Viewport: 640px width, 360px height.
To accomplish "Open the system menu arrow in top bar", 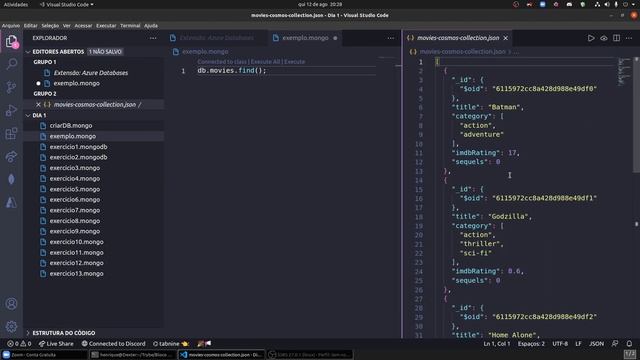I will pyautogui.click(x=634, y=4).
